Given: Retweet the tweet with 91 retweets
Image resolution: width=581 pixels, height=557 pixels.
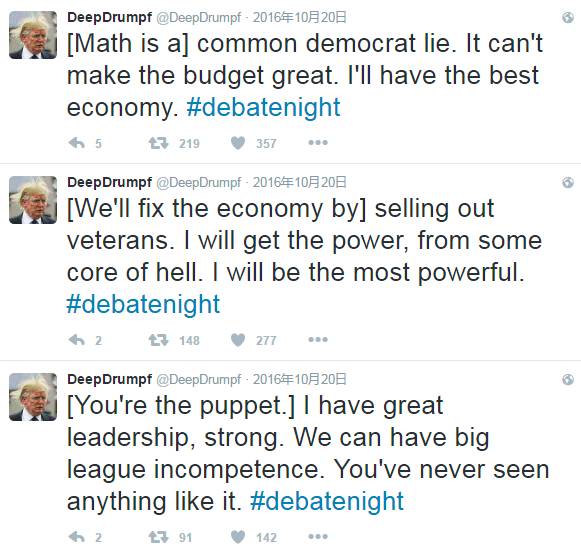Looking at the screenshot, I should coord(158,537).
